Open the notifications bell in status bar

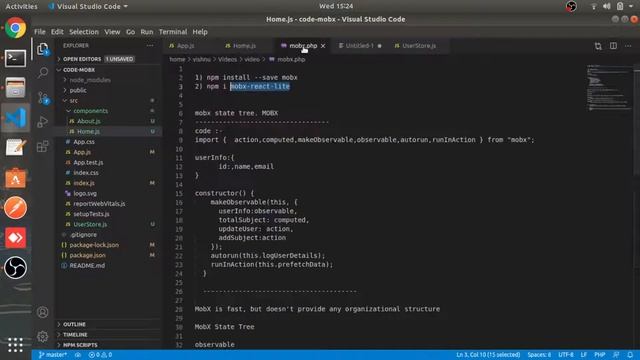click(630, 355)
